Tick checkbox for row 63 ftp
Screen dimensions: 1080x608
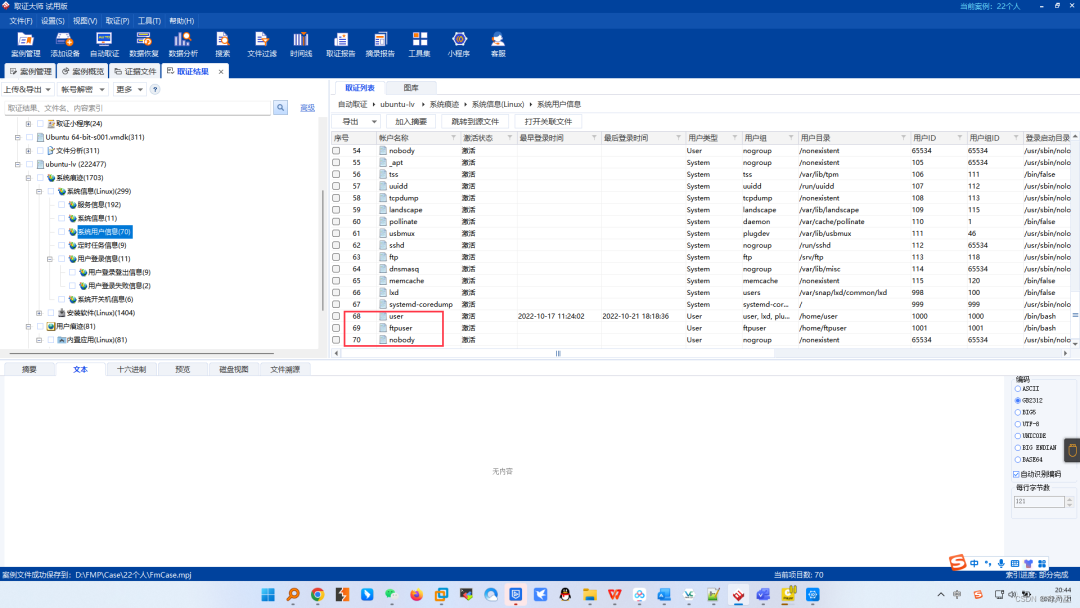[x=336, y=257]
